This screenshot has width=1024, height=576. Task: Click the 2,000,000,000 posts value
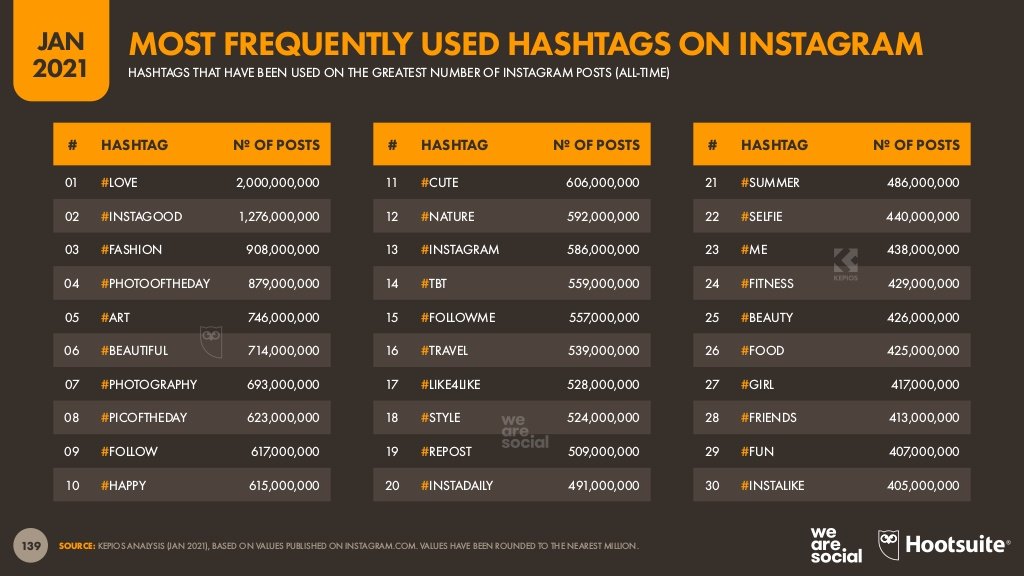click(x=278, y=183)
